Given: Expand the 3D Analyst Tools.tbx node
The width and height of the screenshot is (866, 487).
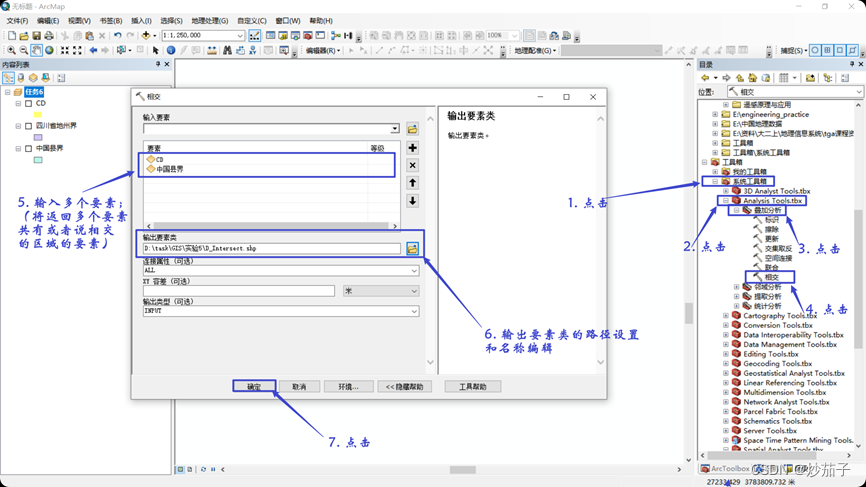Looking at the screenshot, I should (x=726, y=191).
